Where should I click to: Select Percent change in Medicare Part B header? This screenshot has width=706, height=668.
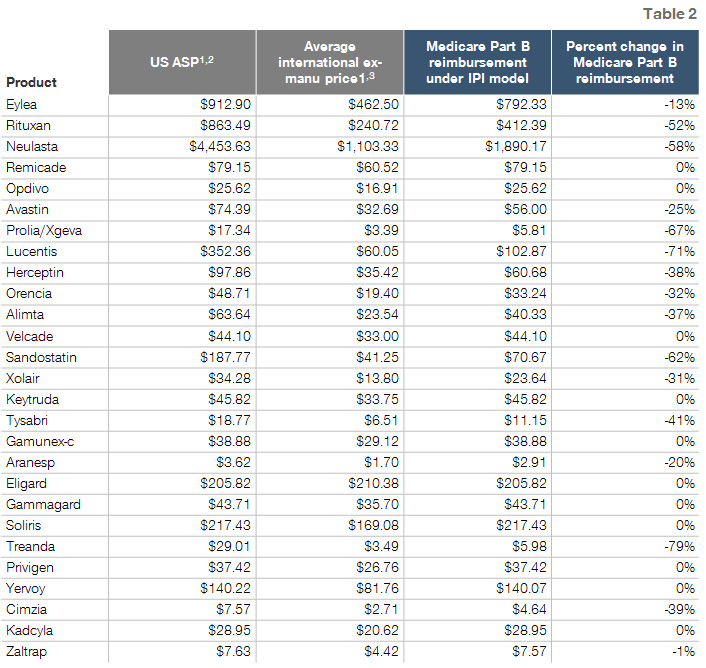click(625, 62)
